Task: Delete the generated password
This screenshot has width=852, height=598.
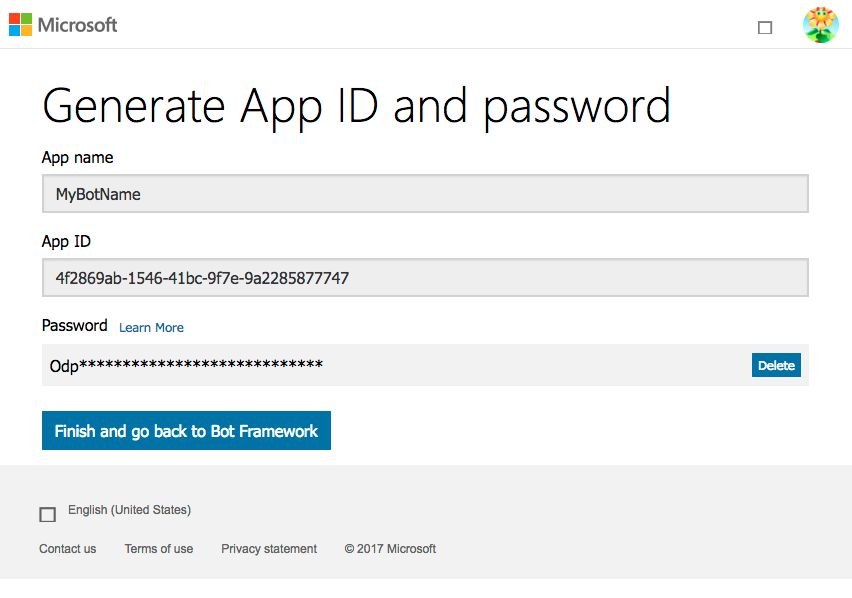Action: 776,365
